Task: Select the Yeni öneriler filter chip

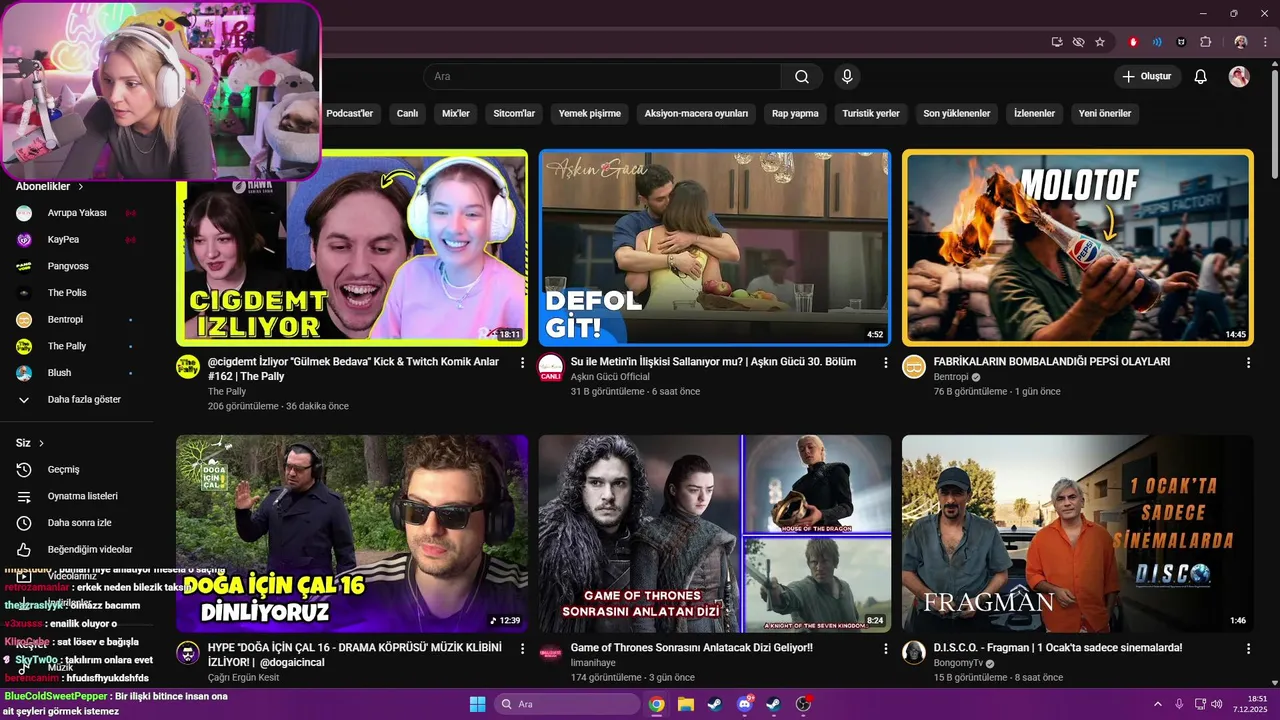Action: (1105, 113)
